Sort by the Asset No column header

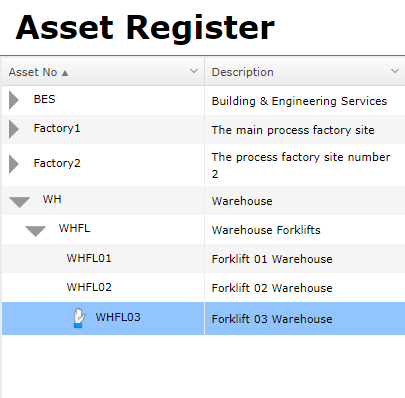pos(103,72)
